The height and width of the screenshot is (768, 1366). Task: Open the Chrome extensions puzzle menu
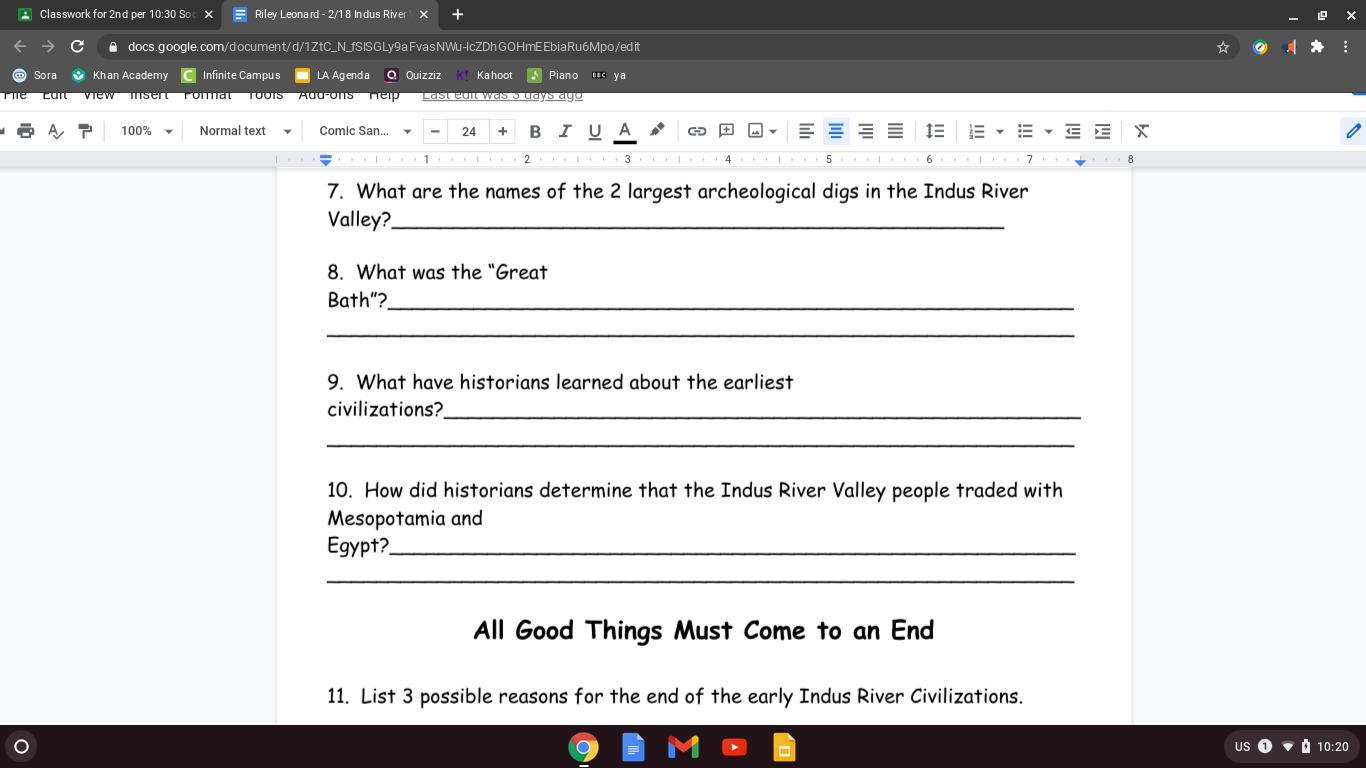[1317, 47]
